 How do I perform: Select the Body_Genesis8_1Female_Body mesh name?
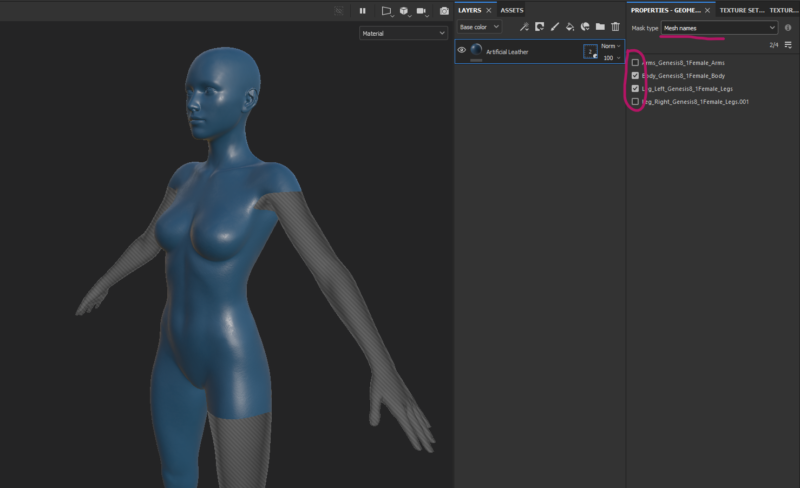click(x=683, y=76)
